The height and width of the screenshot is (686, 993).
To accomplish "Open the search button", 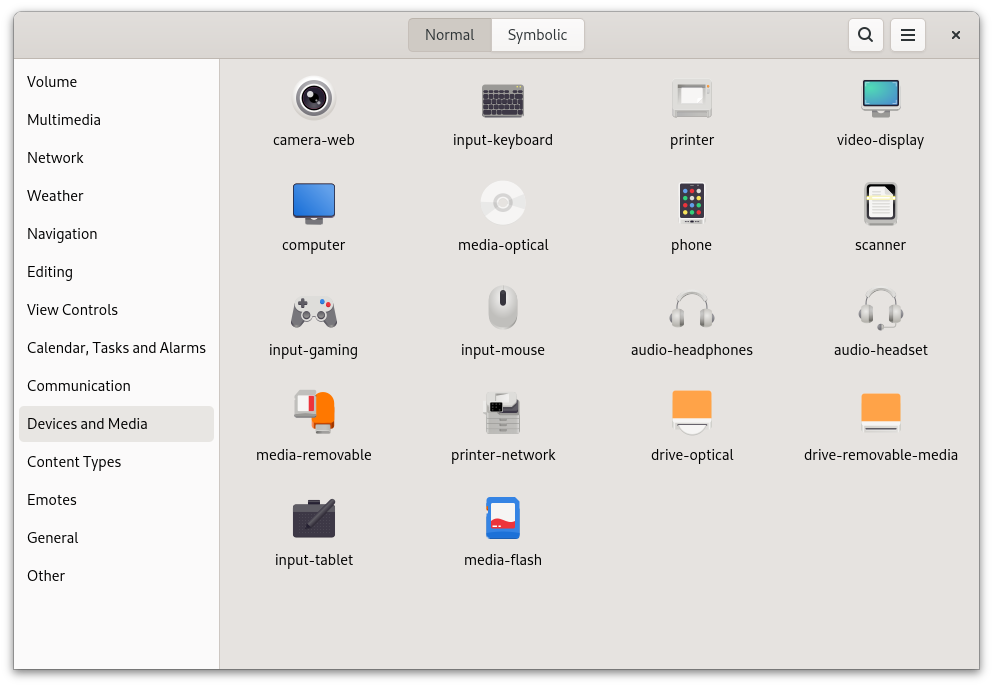I will [865, 35].
